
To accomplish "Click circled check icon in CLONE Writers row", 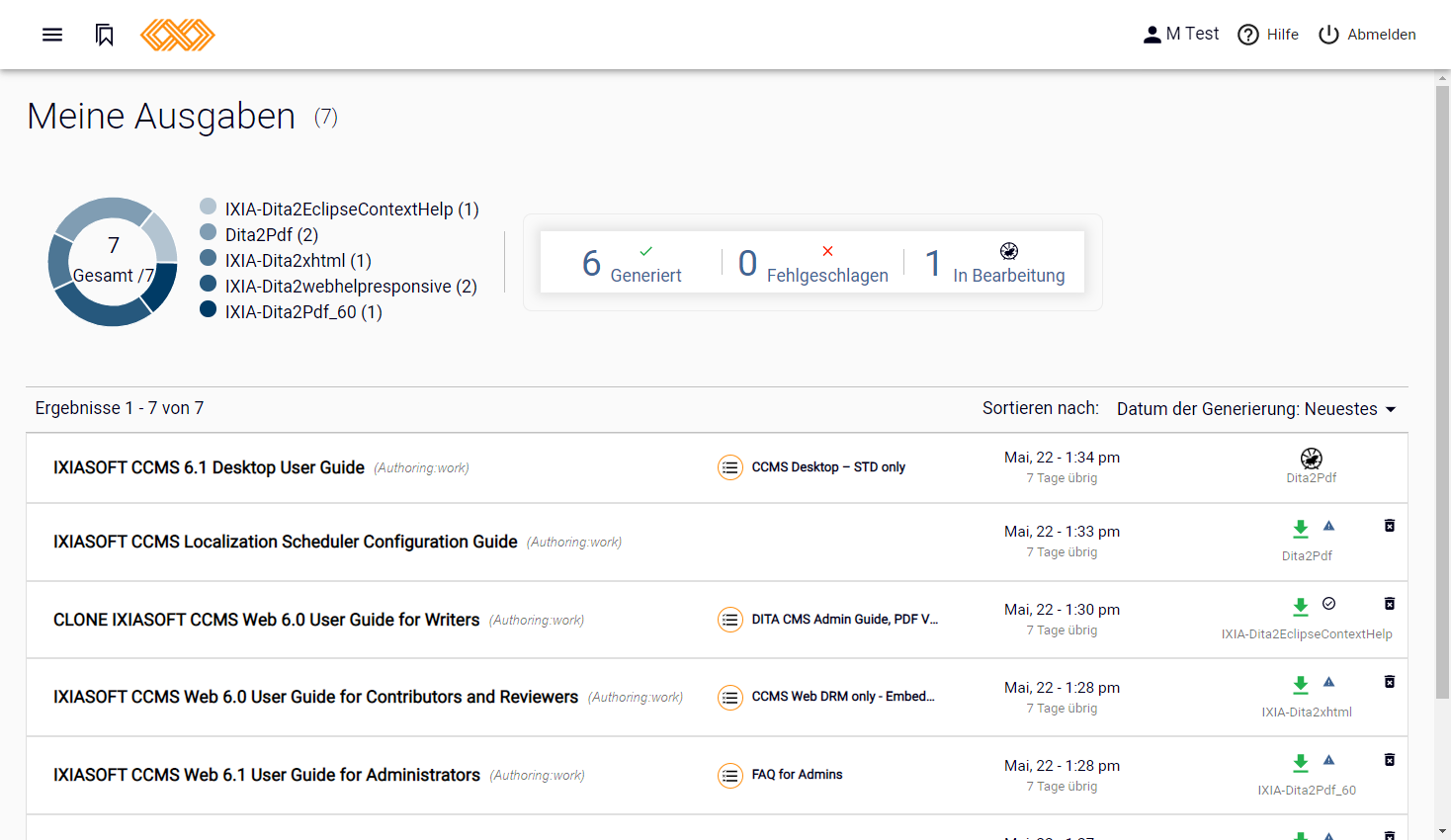I will tap(1329, 604).
